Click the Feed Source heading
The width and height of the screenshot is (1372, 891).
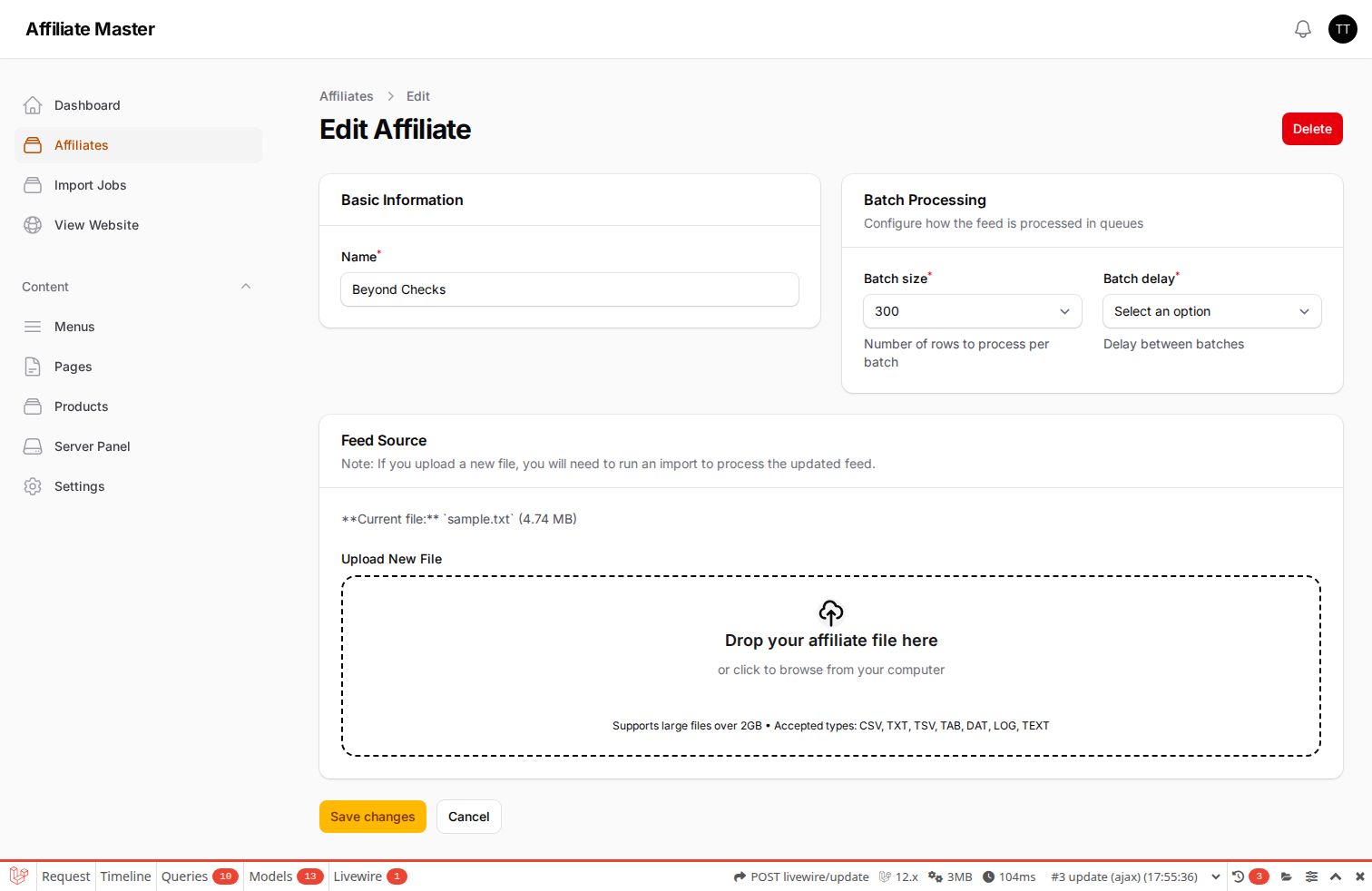(x=384, y=440)
